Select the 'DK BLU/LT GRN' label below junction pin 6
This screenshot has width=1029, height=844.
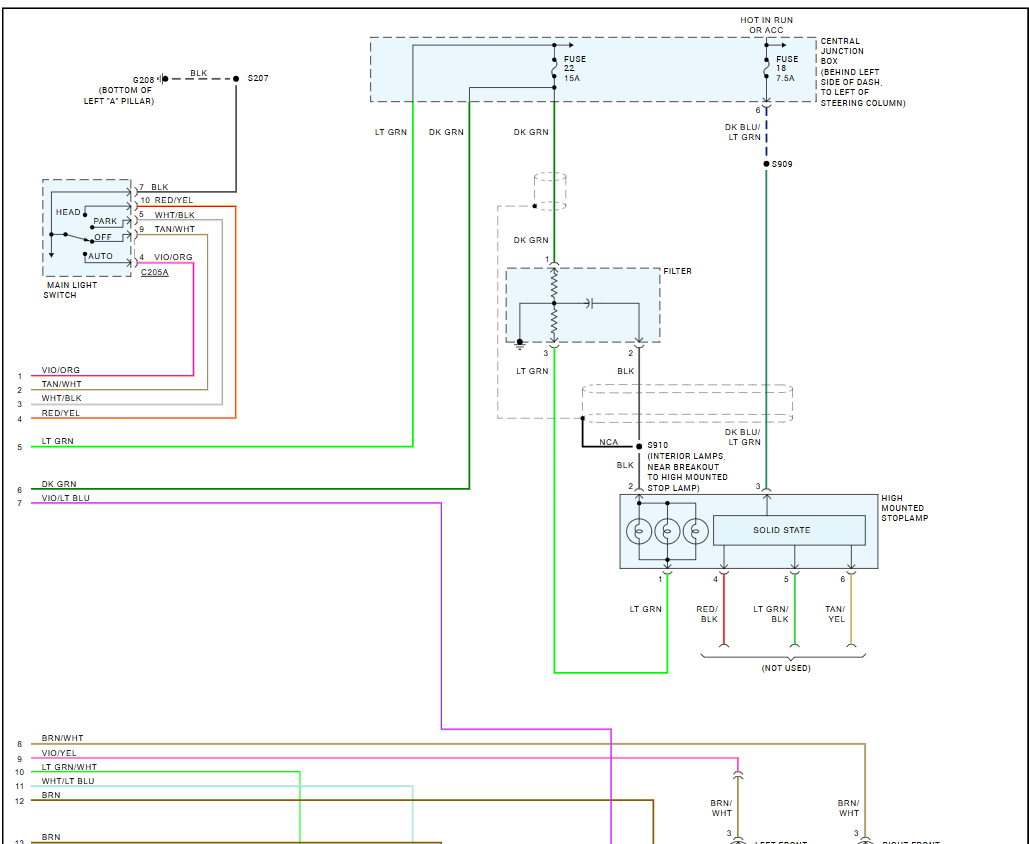[743, 133]
